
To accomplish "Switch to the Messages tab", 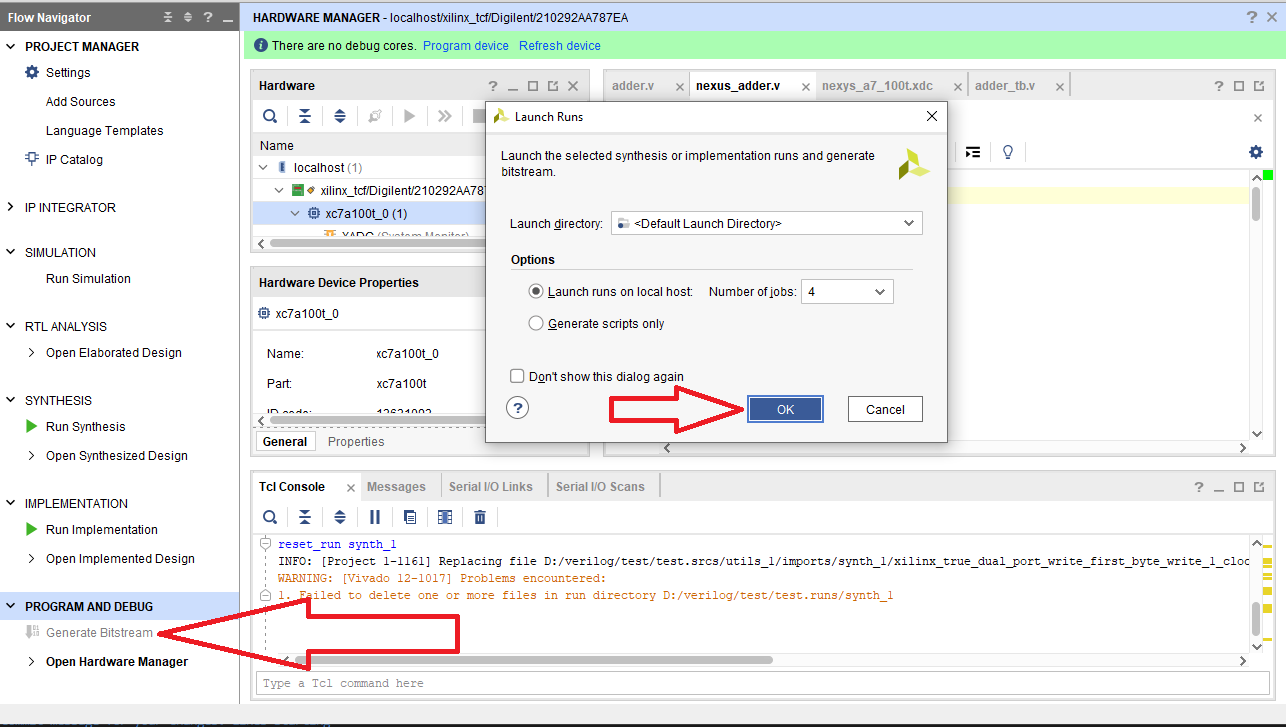I will click(396, 487).
